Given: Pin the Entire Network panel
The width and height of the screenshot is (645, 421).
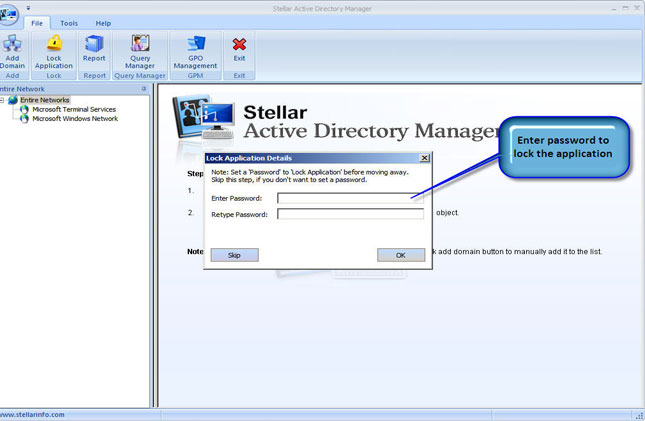Looking at the screenshot, I should [x=144, y=89].
